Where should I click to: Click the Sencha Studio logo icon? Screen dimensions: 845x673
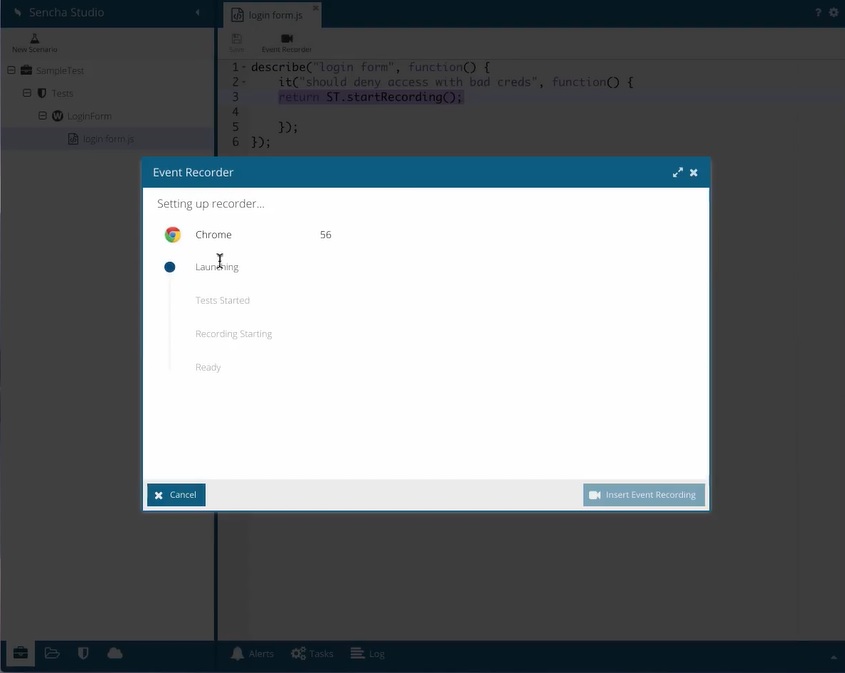click(x=17, y=12)
